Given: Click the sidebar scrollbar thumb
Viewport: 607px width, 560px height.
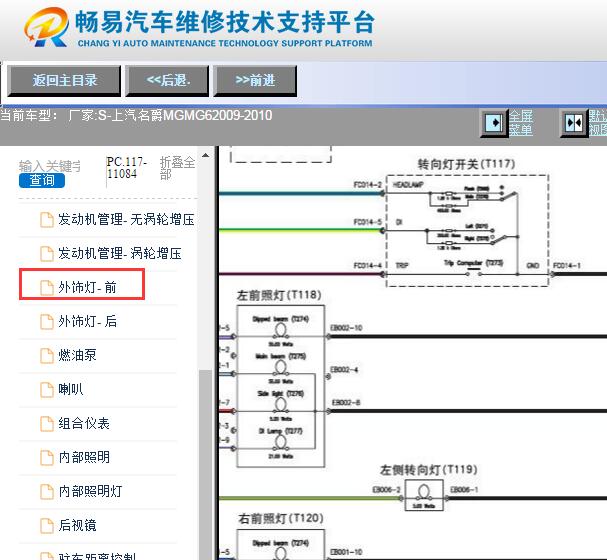Looking at the screenshot, I should [x=206, y=464].
